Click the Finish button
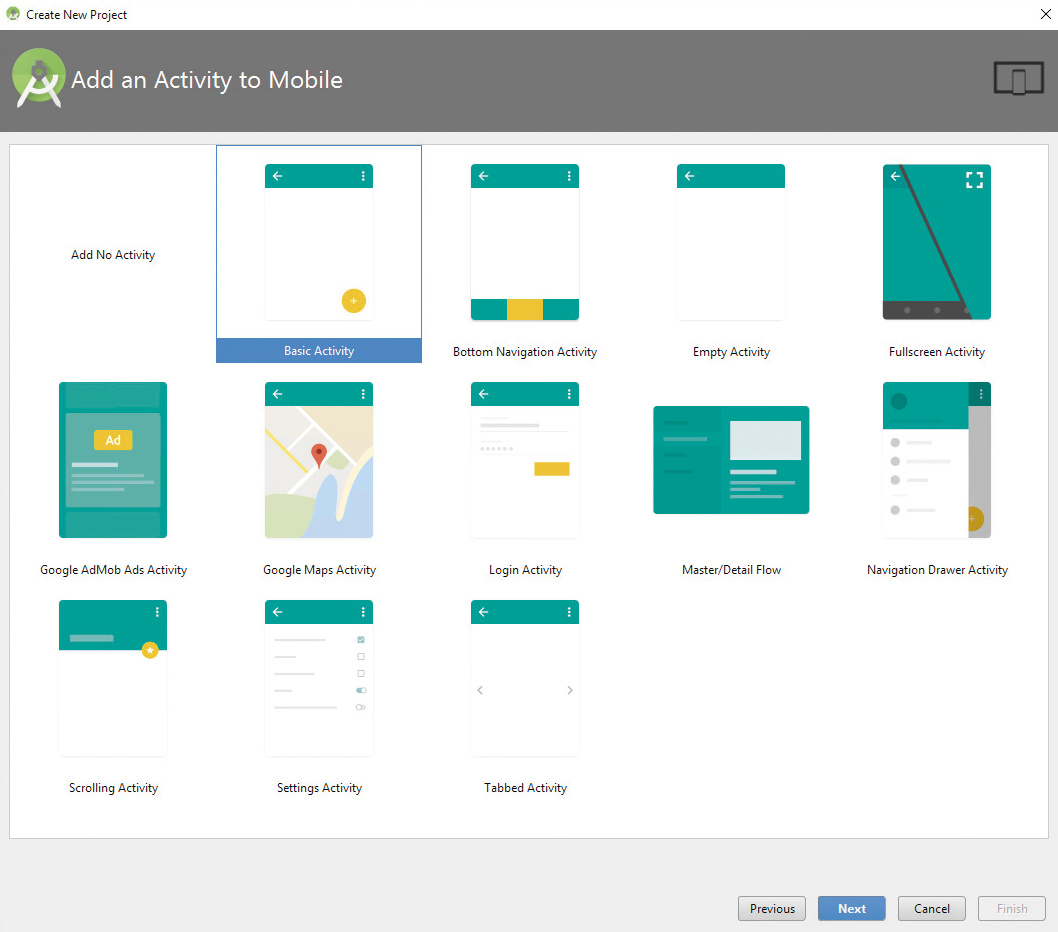 click(x=1012, y=908)
